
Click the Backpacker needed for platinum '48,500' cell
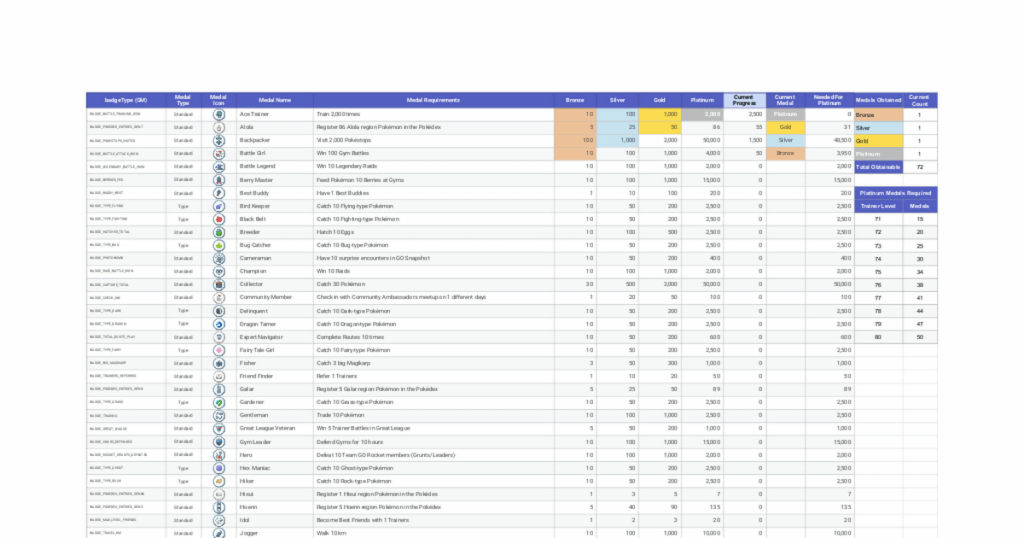[x=829, y=140]
